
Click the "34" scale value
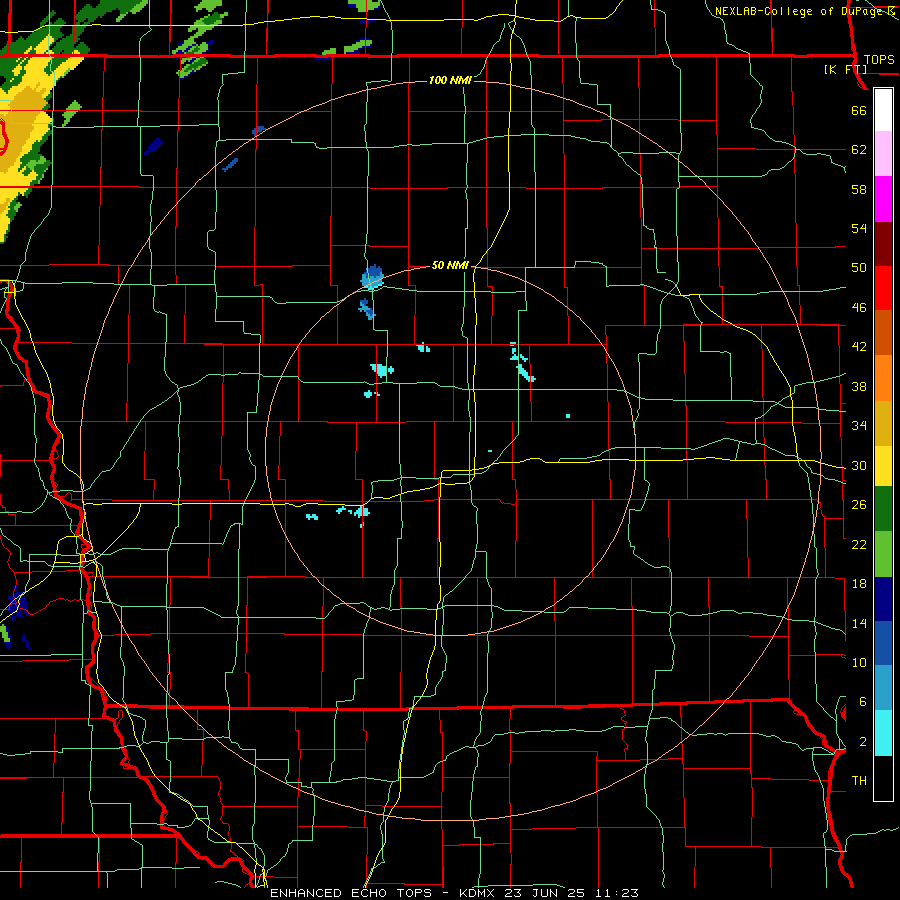tap(859, 426)
